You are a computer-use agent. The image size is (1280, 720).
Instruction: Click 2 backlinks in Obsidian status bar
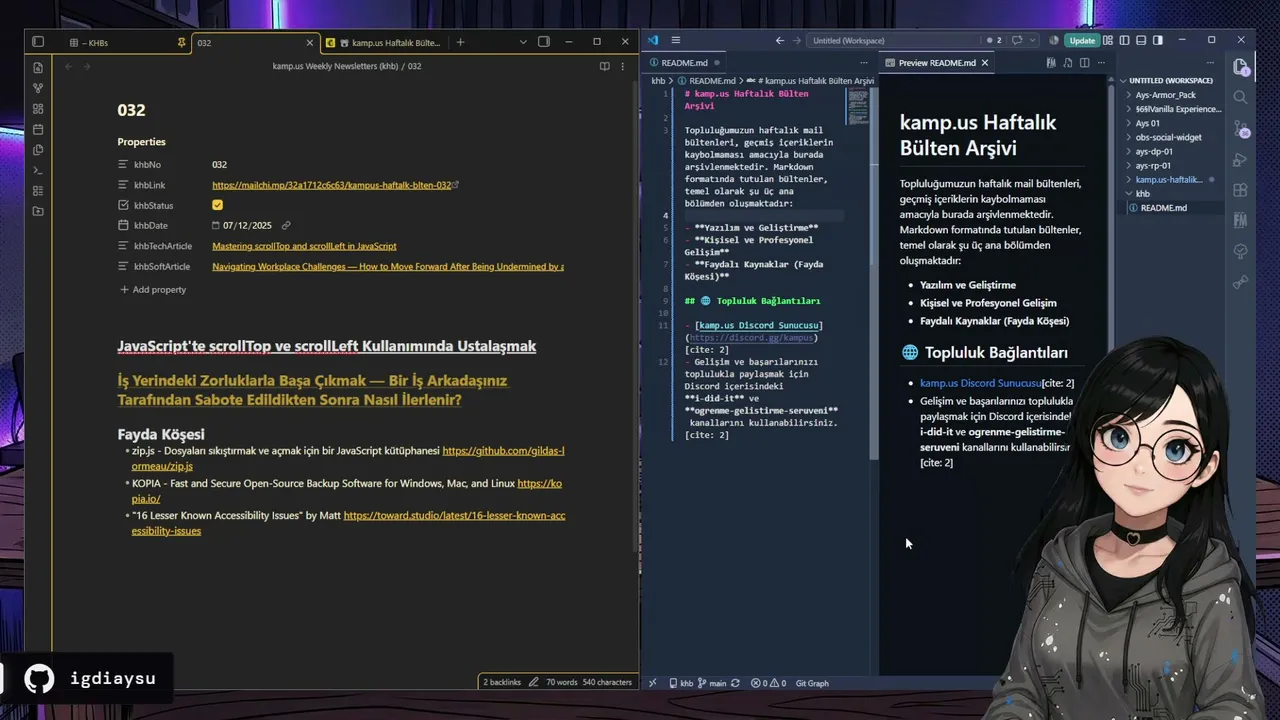pos(502,682)
